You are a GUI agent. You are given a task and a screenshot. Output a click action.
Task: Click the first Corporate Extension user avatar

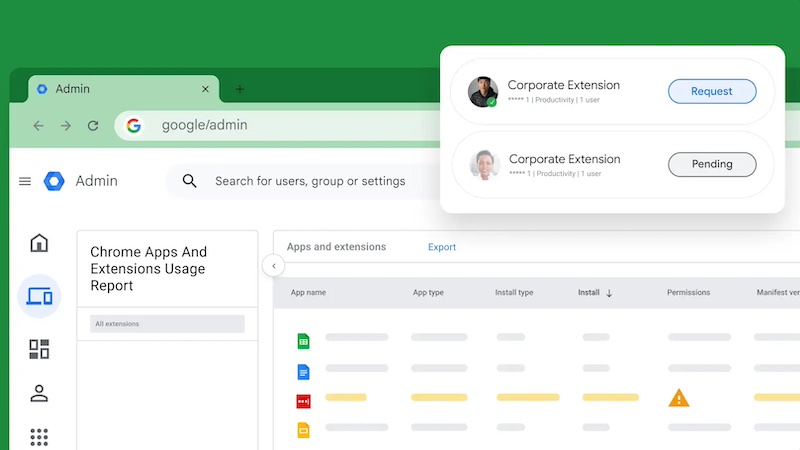(x=483, y=92)
